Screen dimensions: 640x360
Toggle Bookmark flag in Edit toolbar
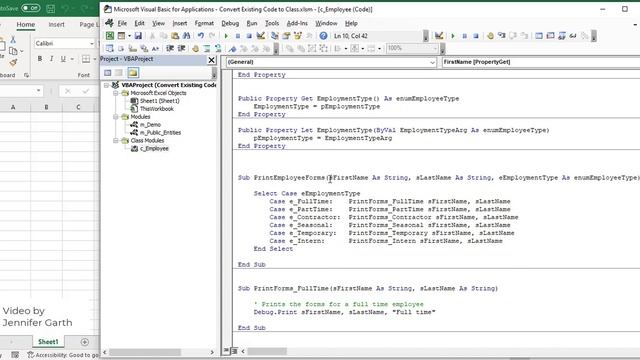(x=232, y=49)
